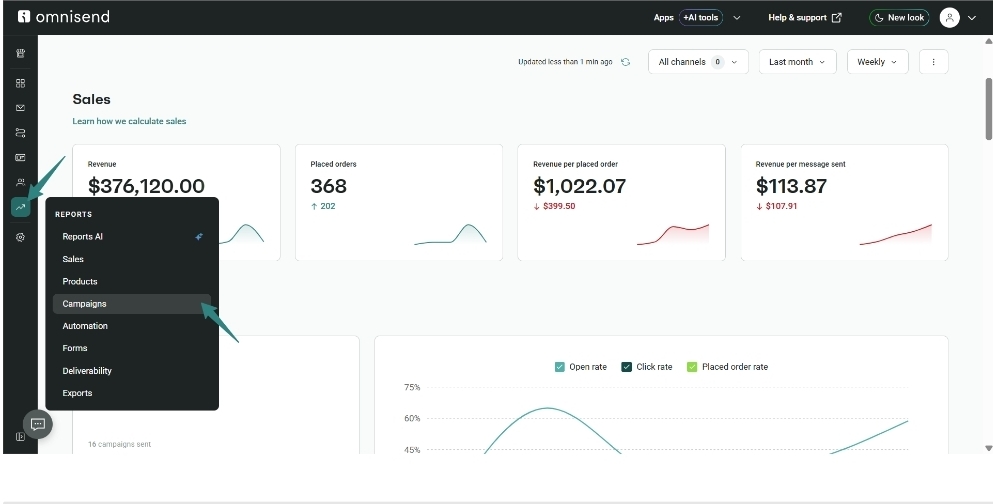Open the forms sidebar icon
This screenshot has width=993, height=504.
pos(20,157)
